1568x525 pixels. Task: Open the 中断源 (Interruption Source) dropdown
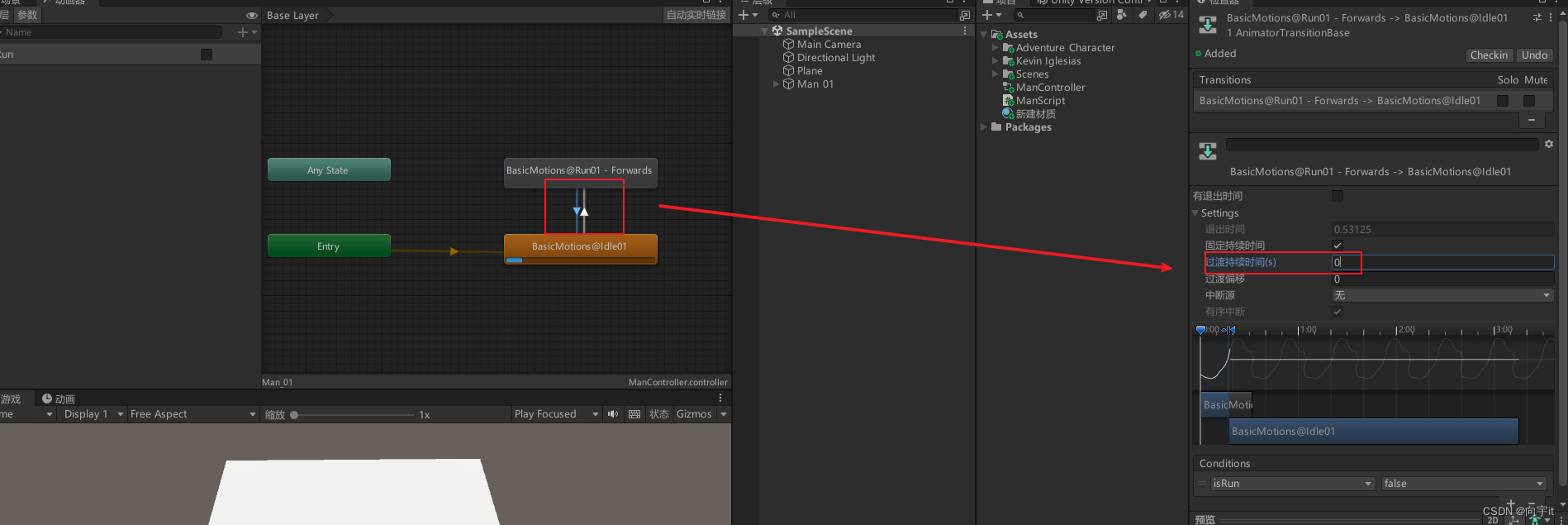[1442, 295]
